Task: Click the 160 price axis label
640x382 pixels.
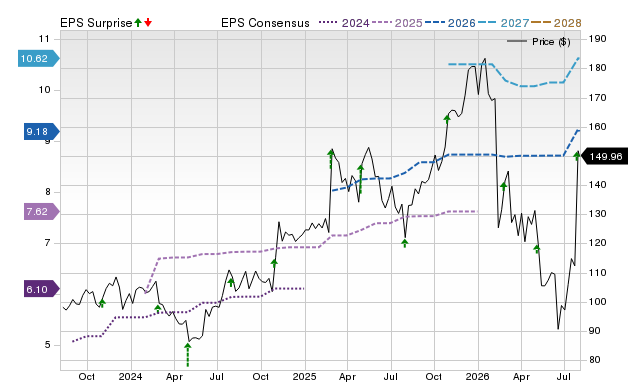Action: coord(598,127)
